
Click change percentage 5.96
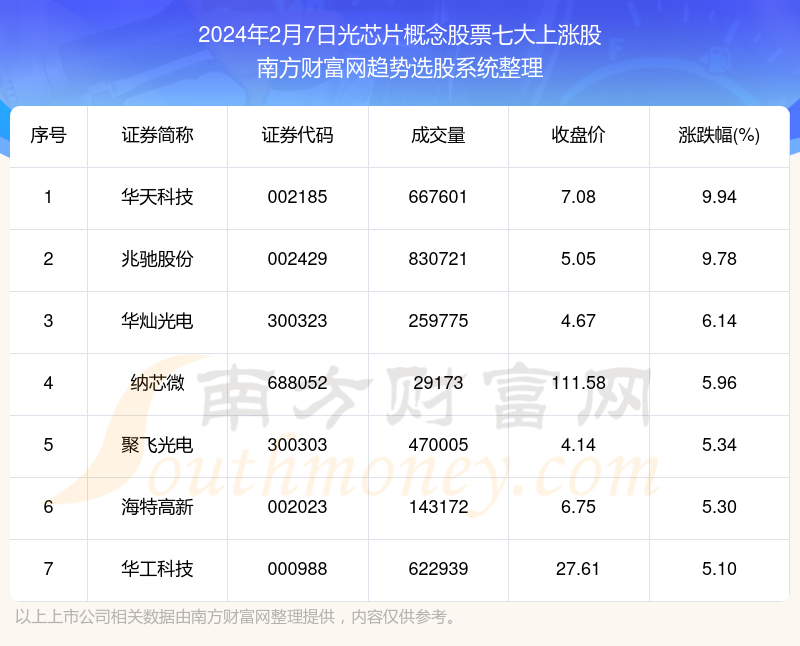click(719, 383)
